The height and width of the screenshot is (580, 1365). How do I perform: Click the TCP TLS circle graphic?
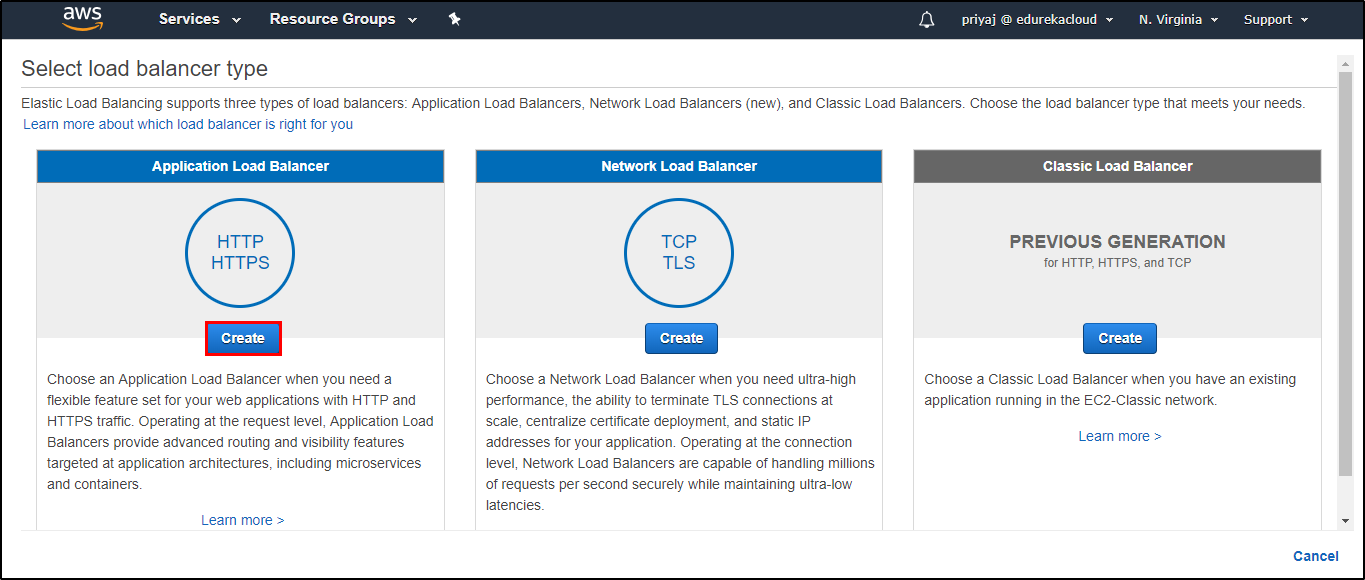679,252
